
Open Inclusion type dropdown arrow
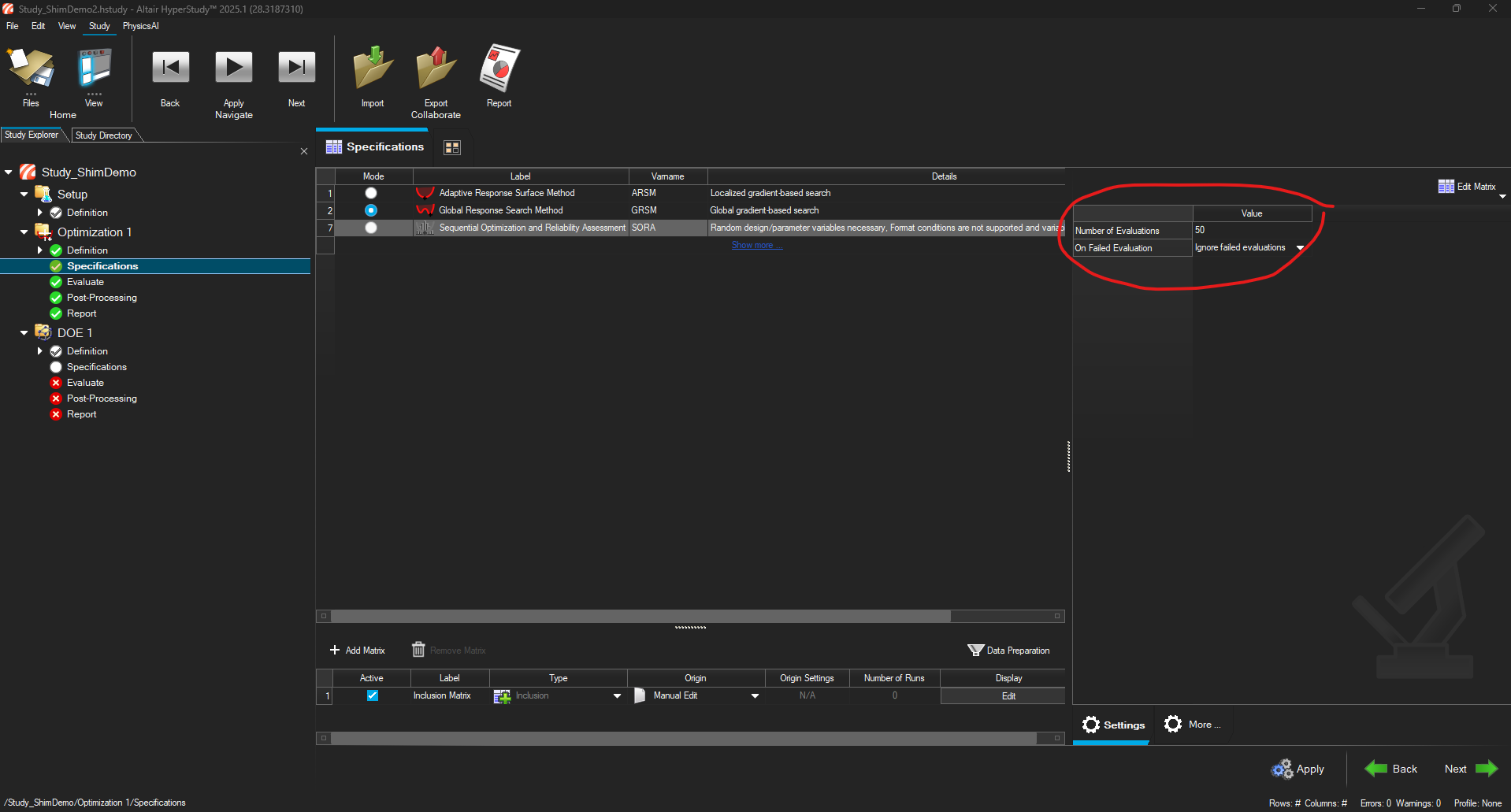[617, 695]
